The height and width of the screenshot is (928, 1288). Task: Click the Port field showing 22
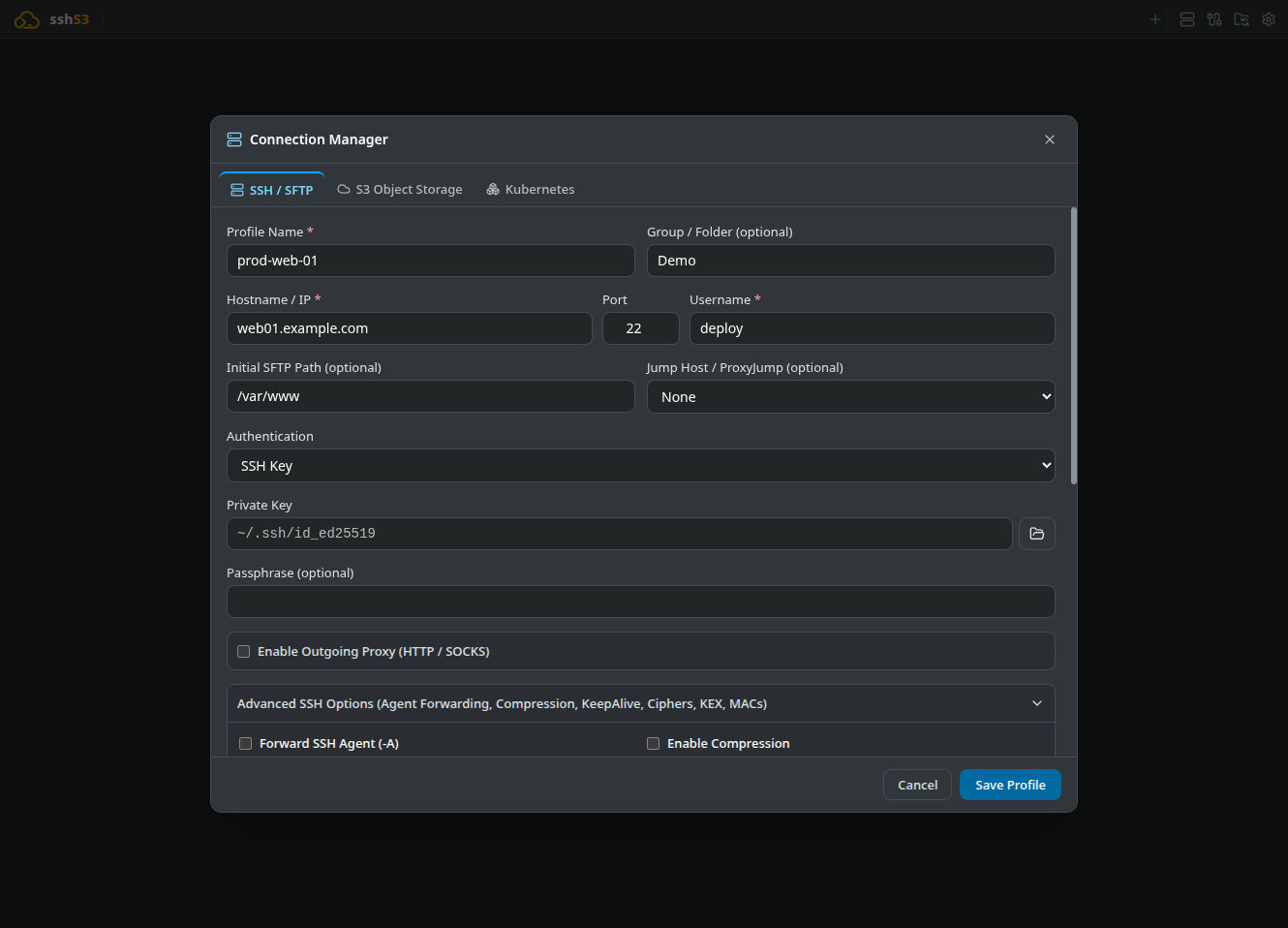point(641,328)
